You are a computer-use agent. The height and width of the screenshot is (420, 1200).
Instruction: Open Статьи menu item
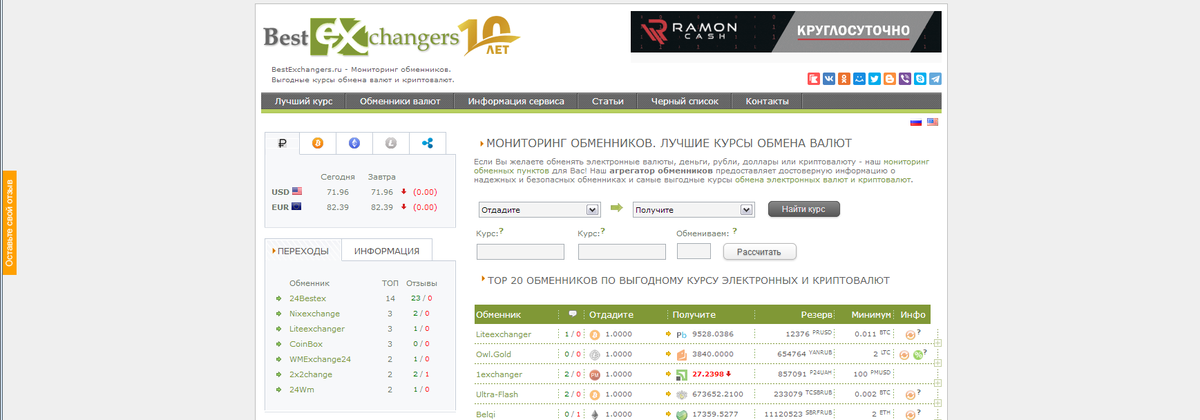click(x=607, y=102)
